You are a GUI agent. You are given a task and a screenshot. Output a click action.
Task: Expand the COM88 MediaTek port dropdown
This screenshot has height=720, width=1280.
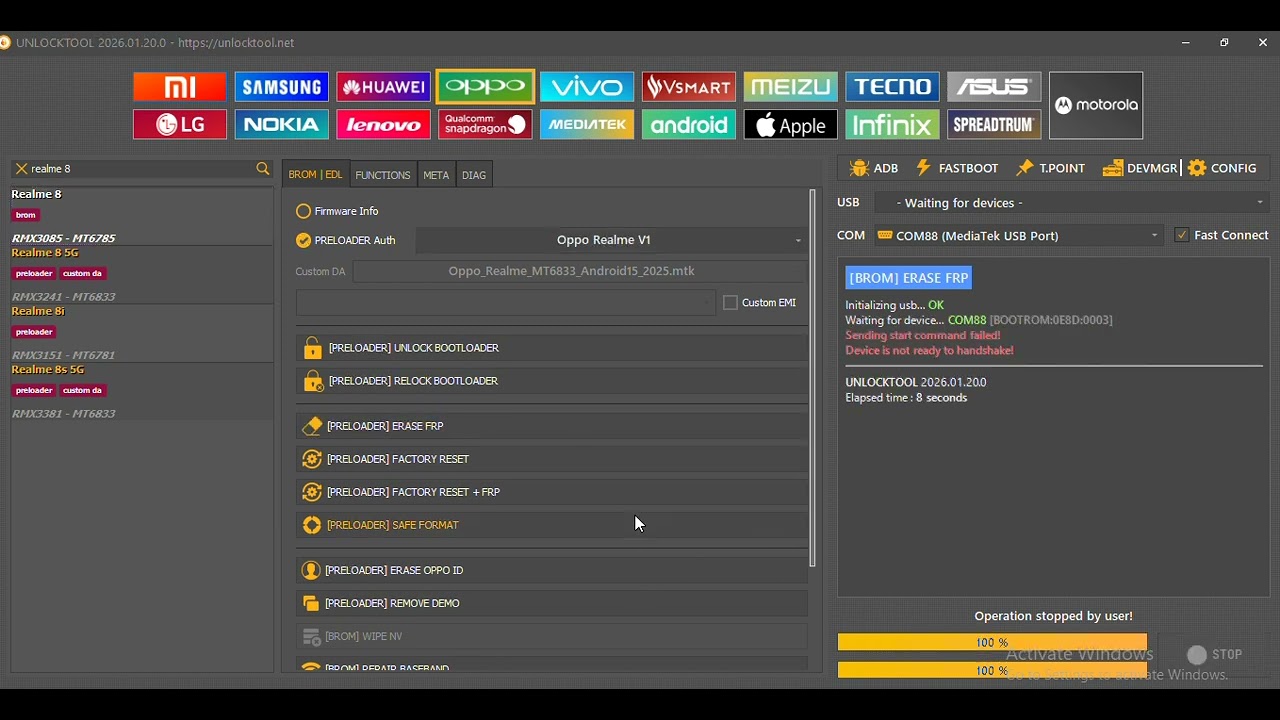pyautogui.click(x=1018, y=236)
